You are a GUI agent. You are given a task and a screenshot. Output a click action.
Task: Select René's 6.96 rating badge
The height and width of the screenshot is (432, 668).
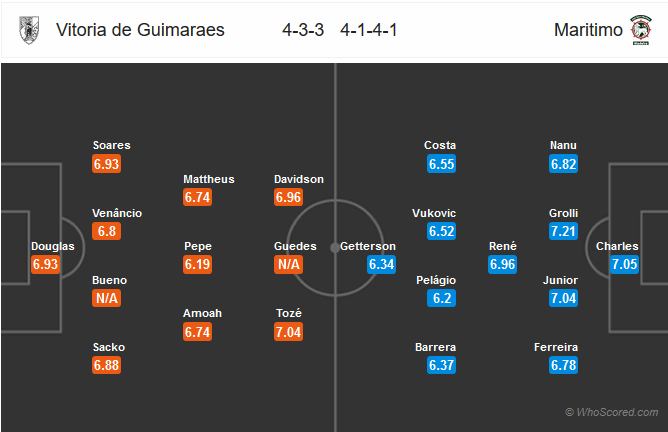click(503, 264)
